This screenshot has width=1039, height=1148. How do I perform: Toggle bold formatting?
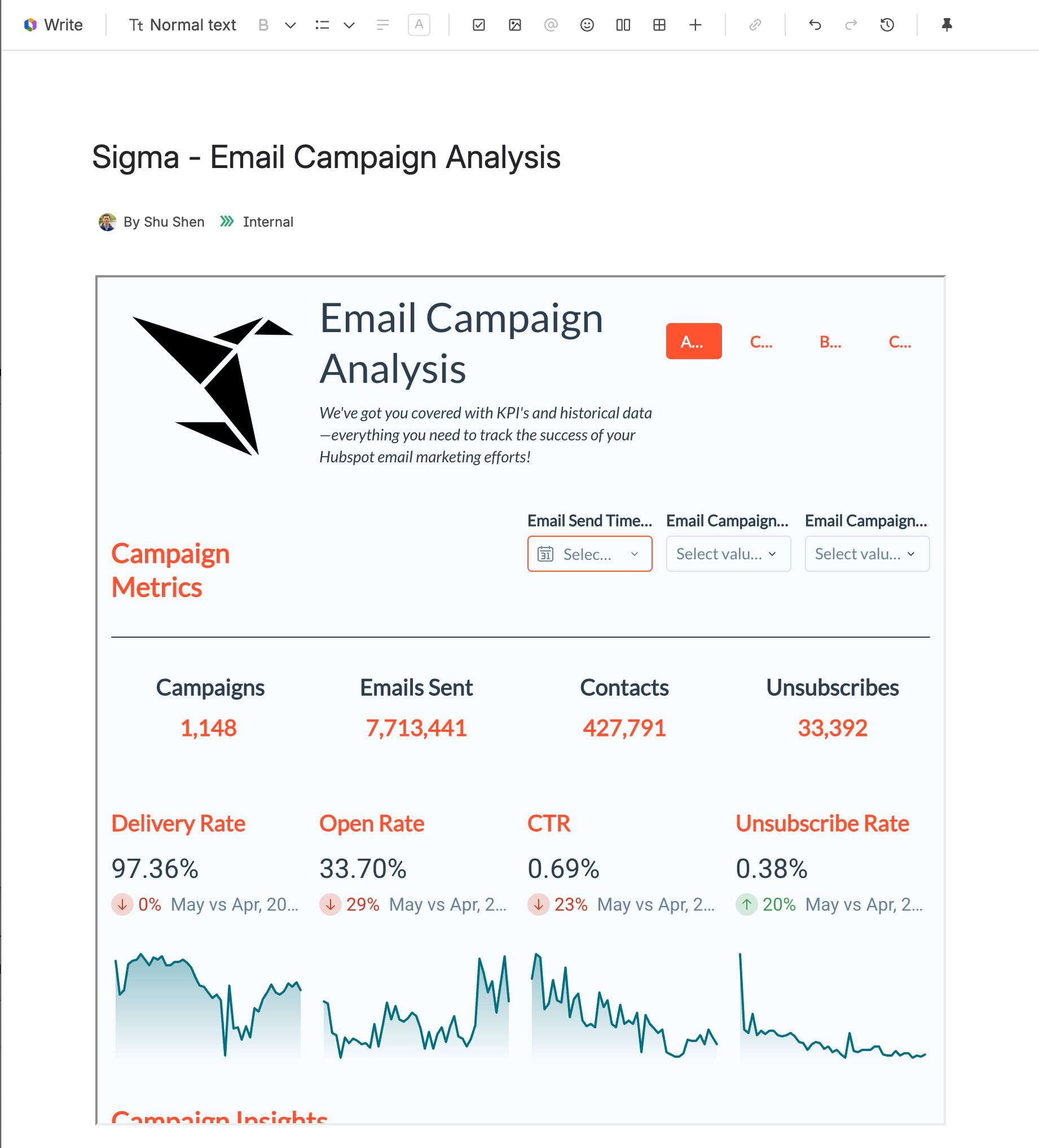click(x=263, y=25)
